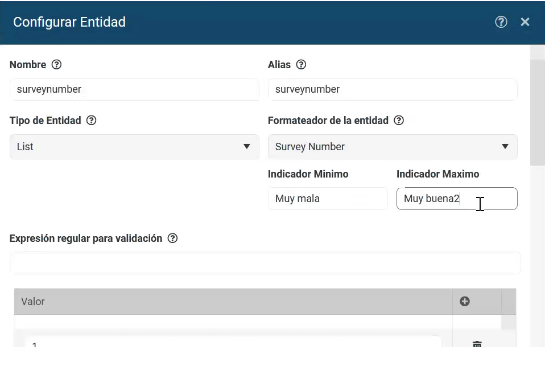Click the empty regular expression validation field
Viewport: 547px width, 373px height.
265,262
